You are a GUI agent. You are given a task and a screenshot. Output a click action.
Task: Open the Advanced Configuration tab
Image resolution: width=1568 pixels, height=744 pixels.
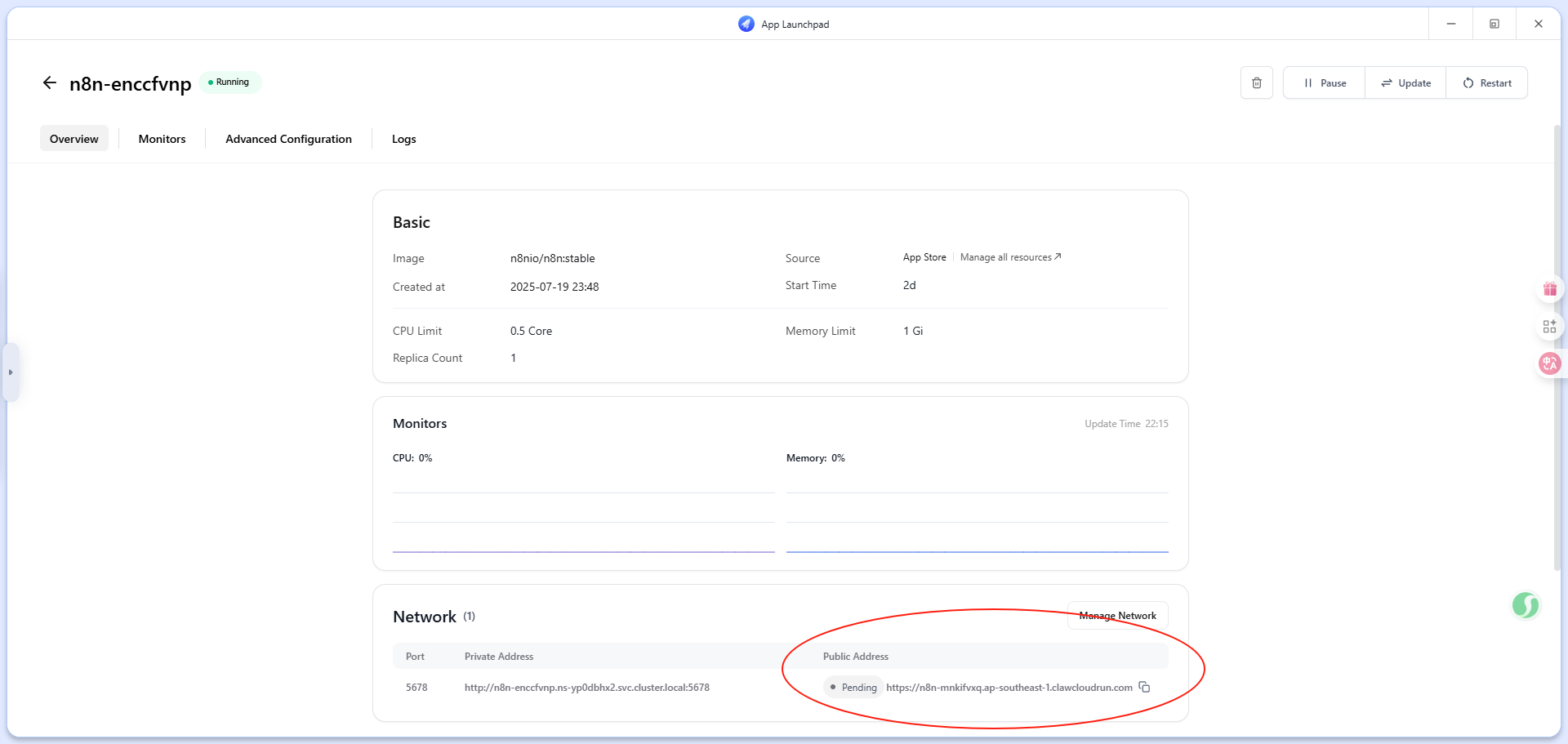[x=288, y=139]
